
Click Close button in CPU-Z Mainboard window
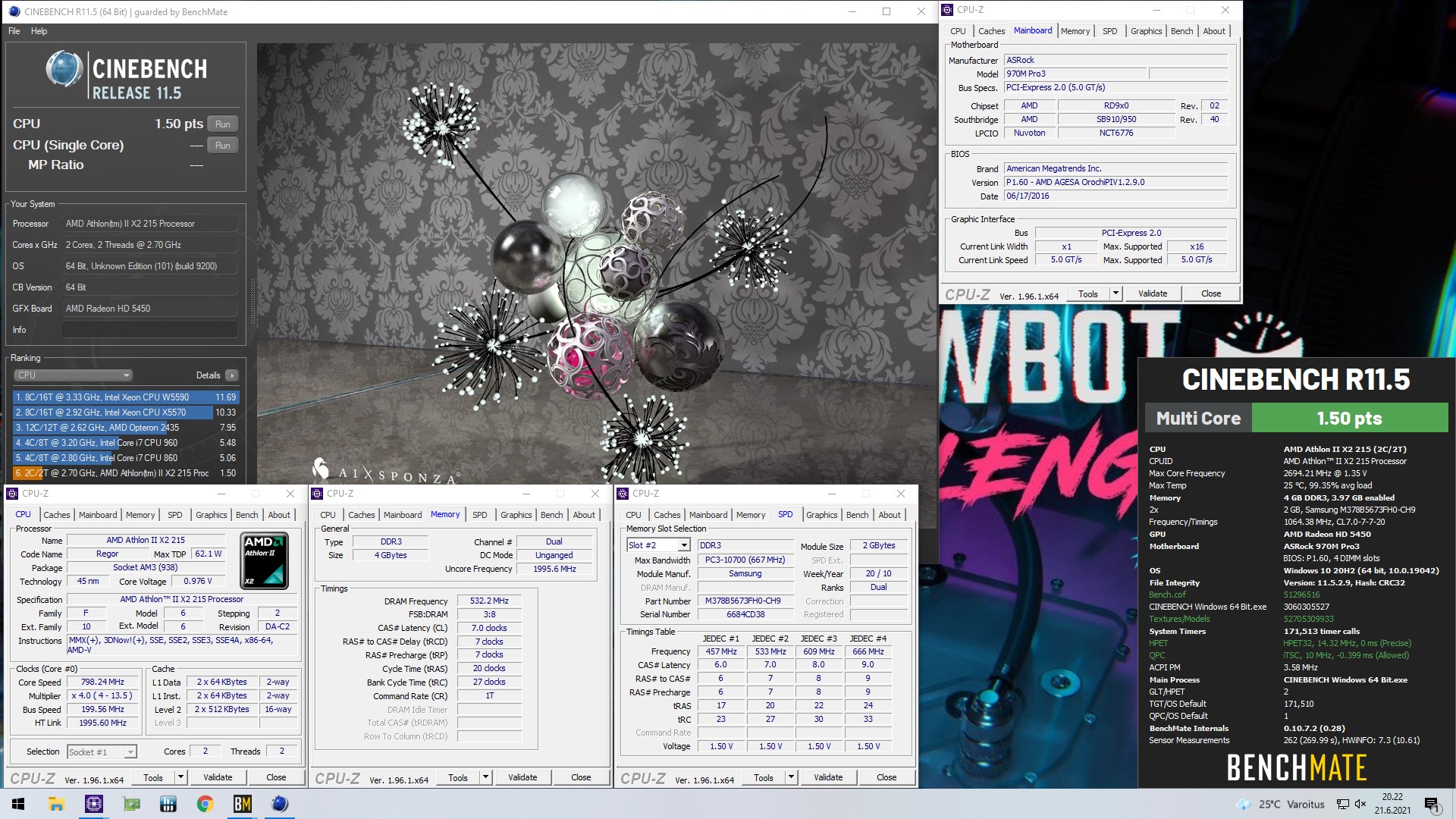pos(1211,293)
